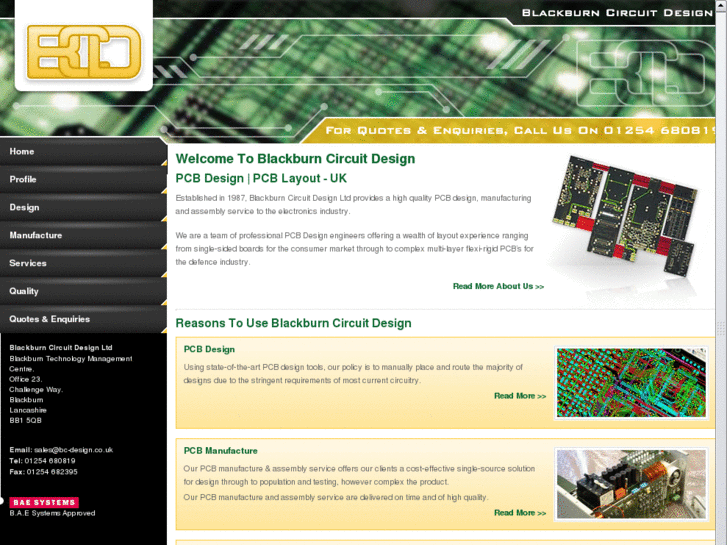Email sales@bc-design.co.uk link
The height and width of the screenshot is (545, 727).
(x=73, y=450)
